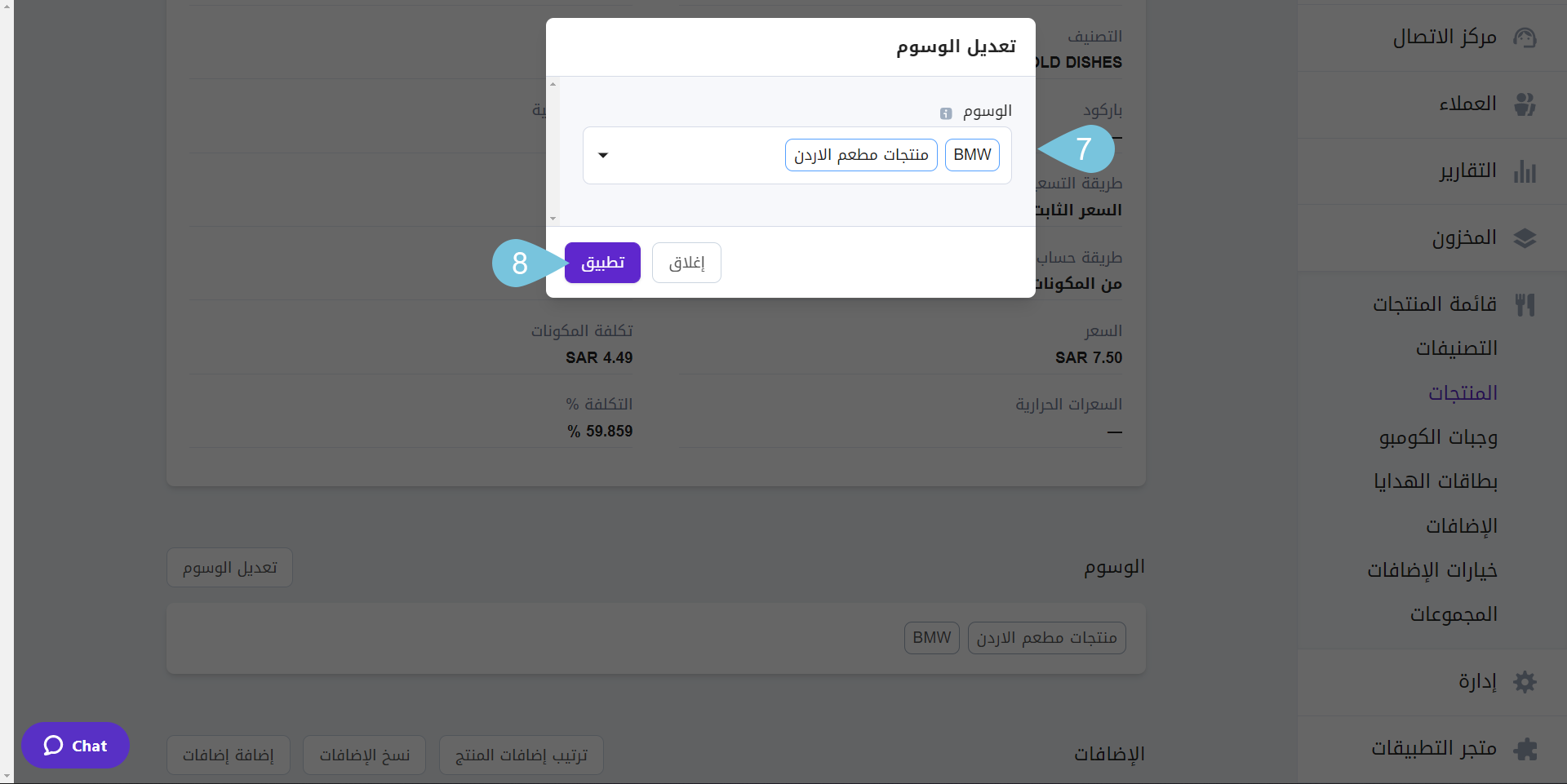Click the منتجات مطعم الاردن tag chip

point(861,155)
